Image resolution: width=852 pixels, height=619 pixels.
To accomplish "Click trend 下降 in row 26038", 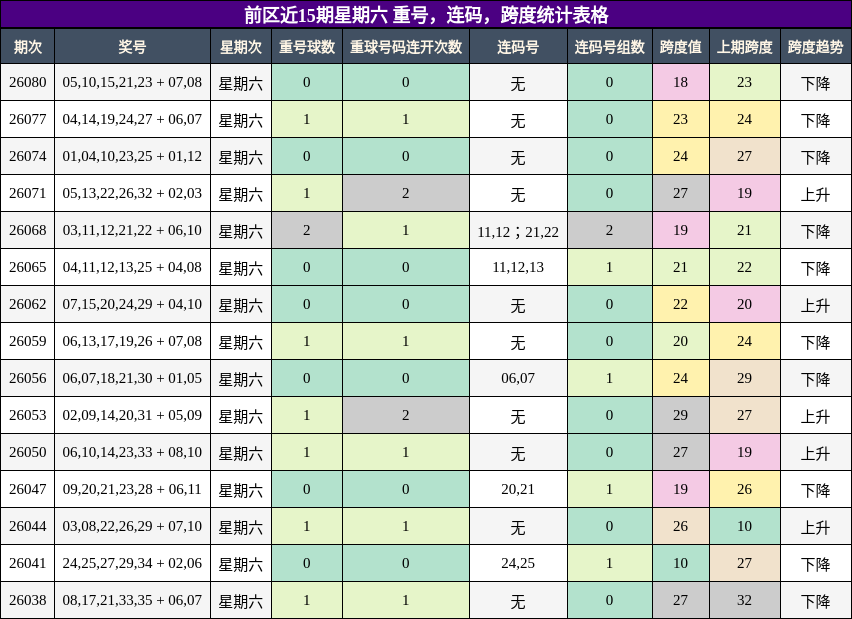I will click(x=815, y=601).
